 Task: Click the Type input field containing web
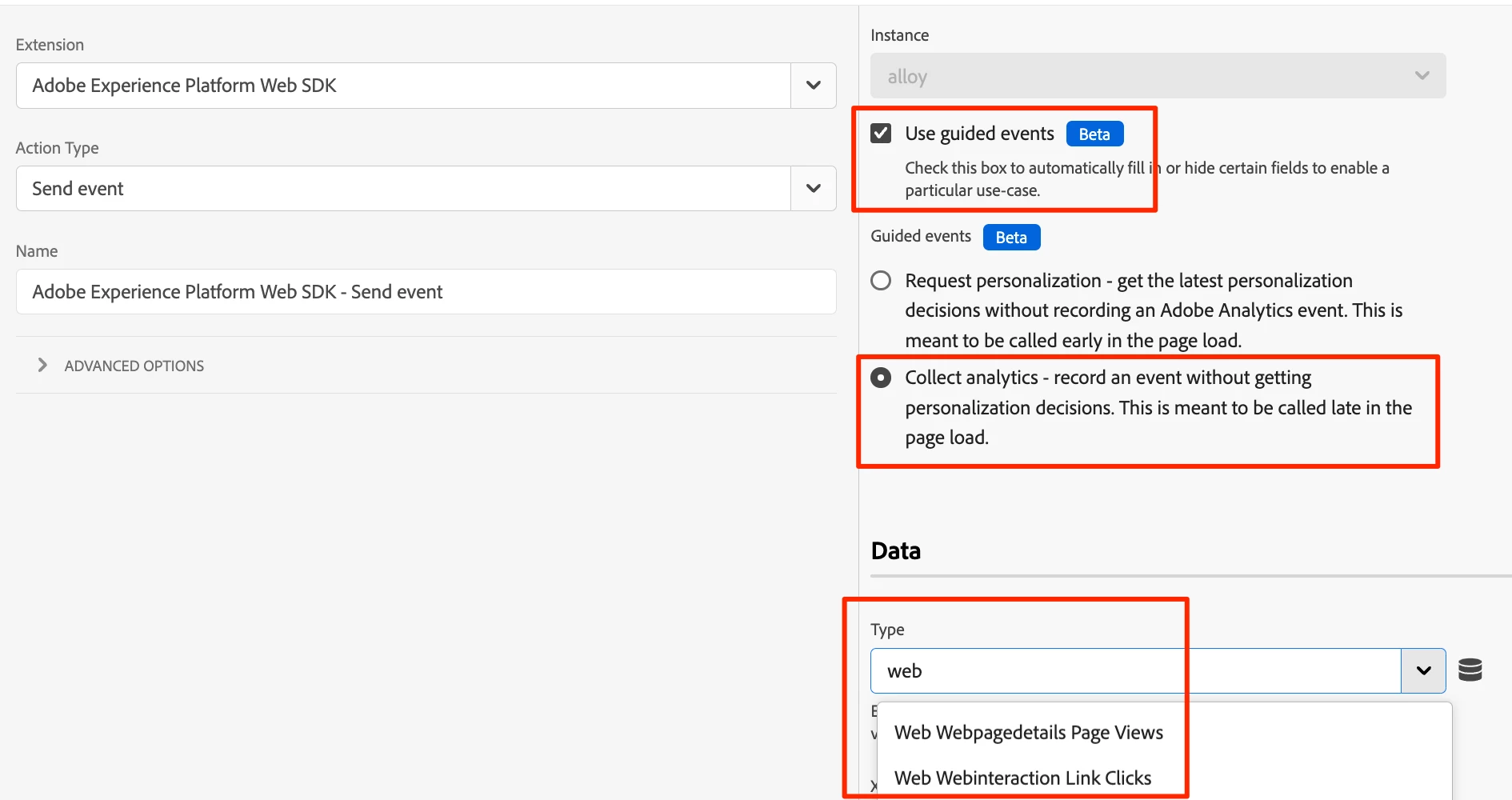pos(1134,670)
